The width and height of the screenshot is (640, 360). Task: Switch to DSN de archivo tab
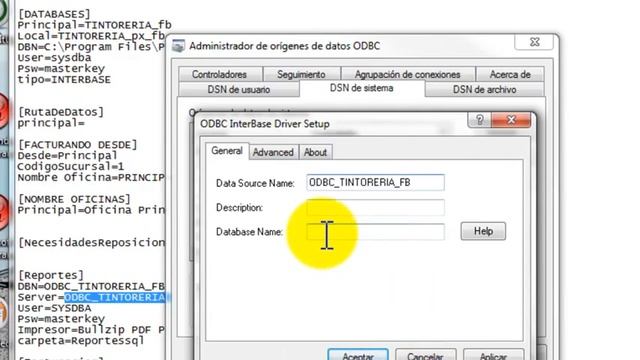pos(484,89)
